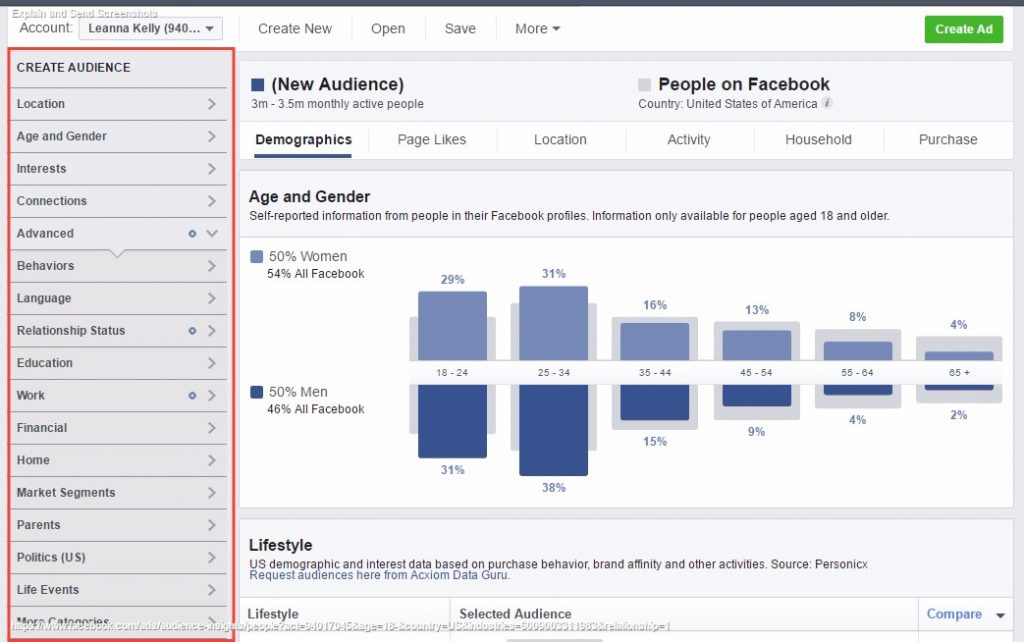
Task: Click the '45 - 54' age group label
Action: point(756,372)
